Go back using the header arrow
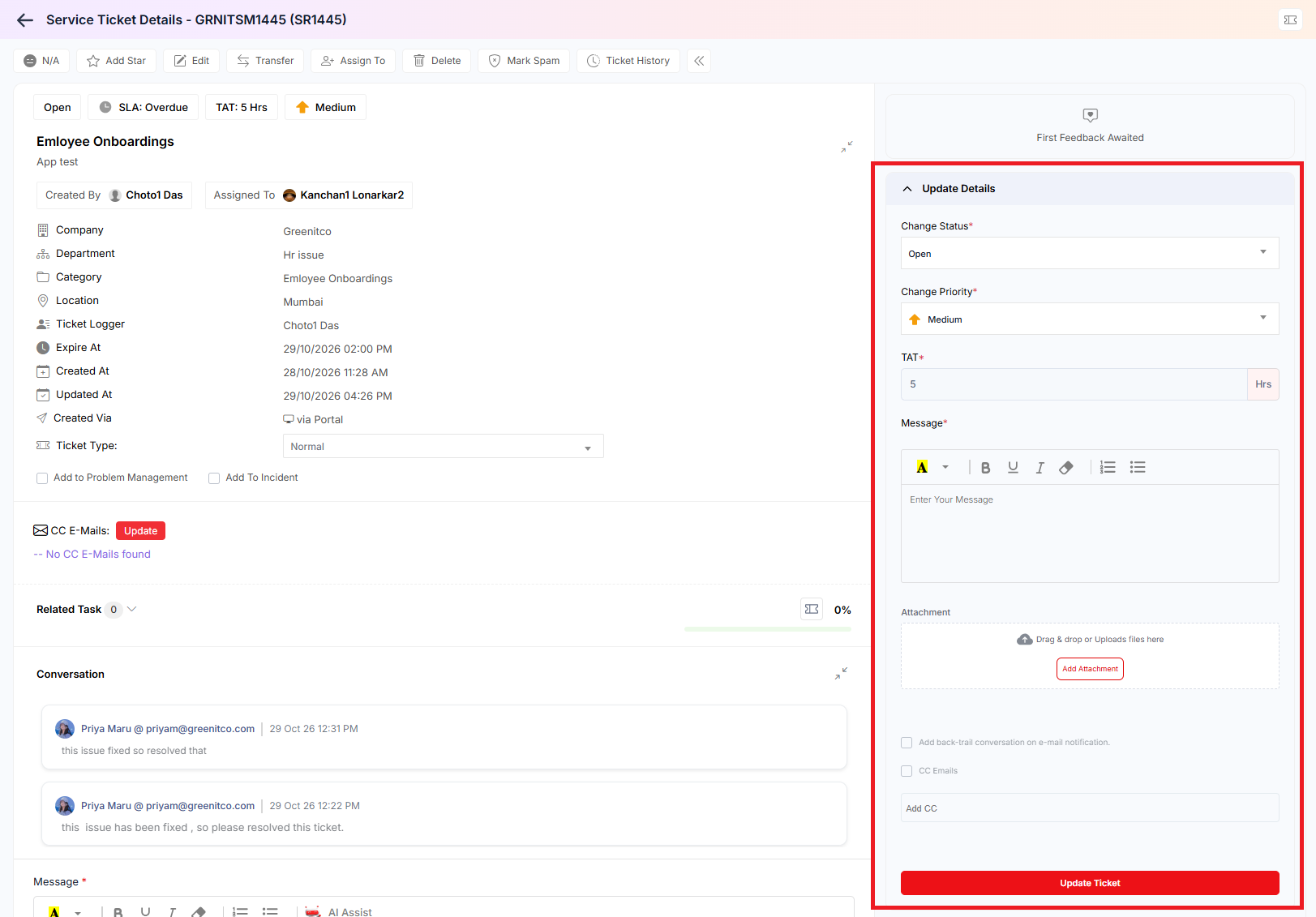The image size is (1316, 917). (25, 20)
